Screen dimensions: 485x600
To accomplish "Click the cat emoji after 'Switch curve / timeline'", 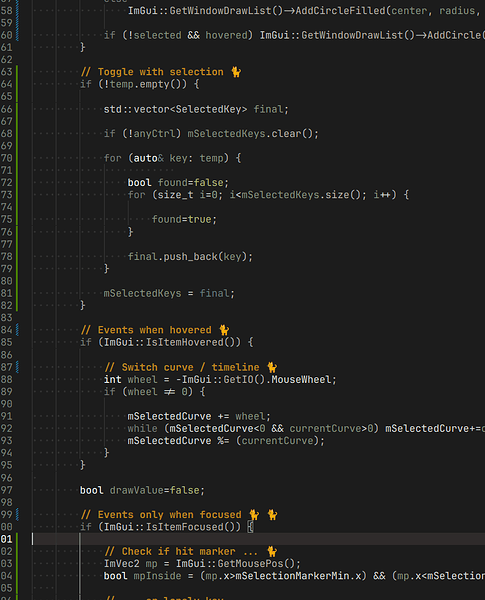I will click(272, 367).
